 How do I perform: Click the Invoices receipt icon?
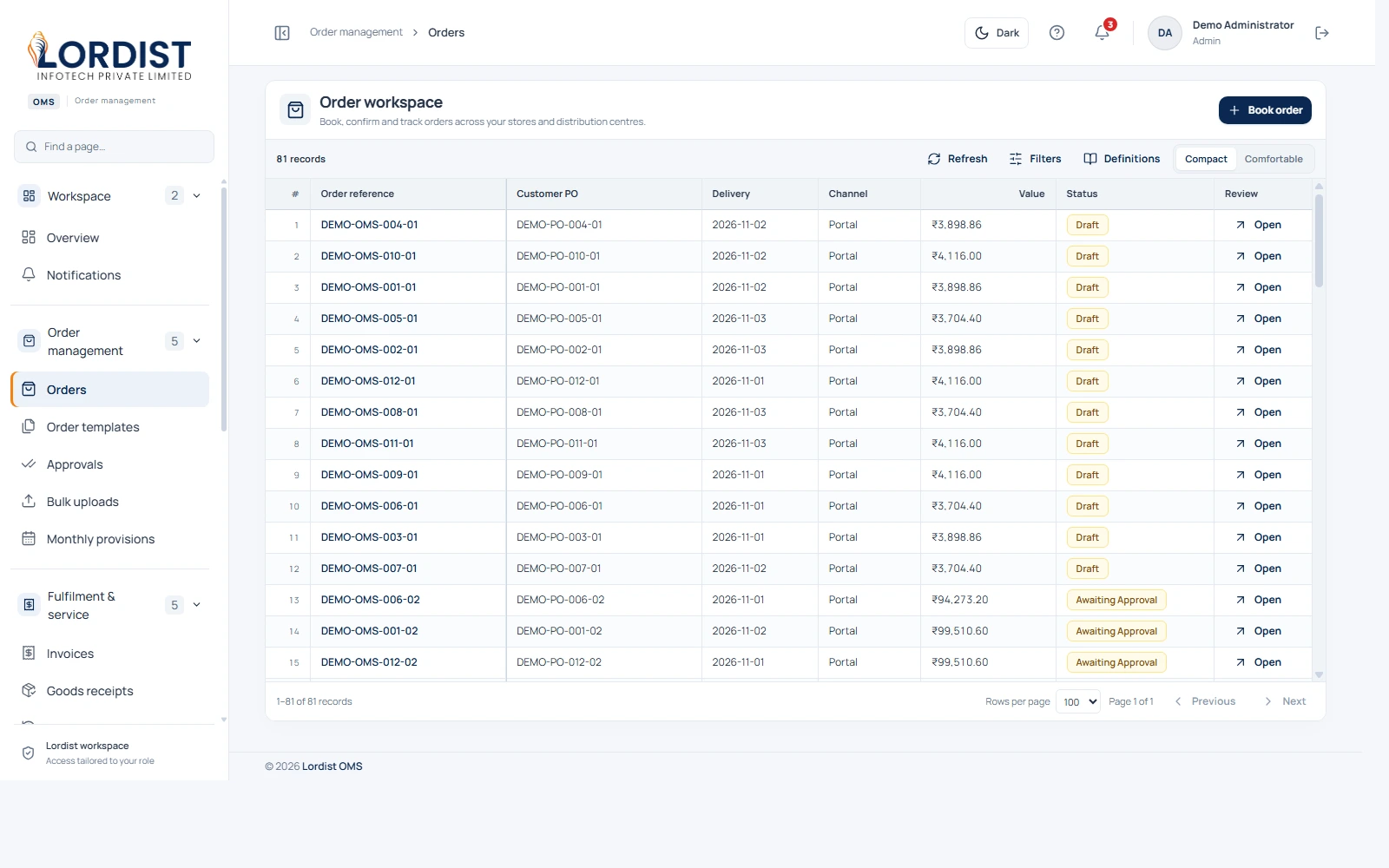point(29,653)
